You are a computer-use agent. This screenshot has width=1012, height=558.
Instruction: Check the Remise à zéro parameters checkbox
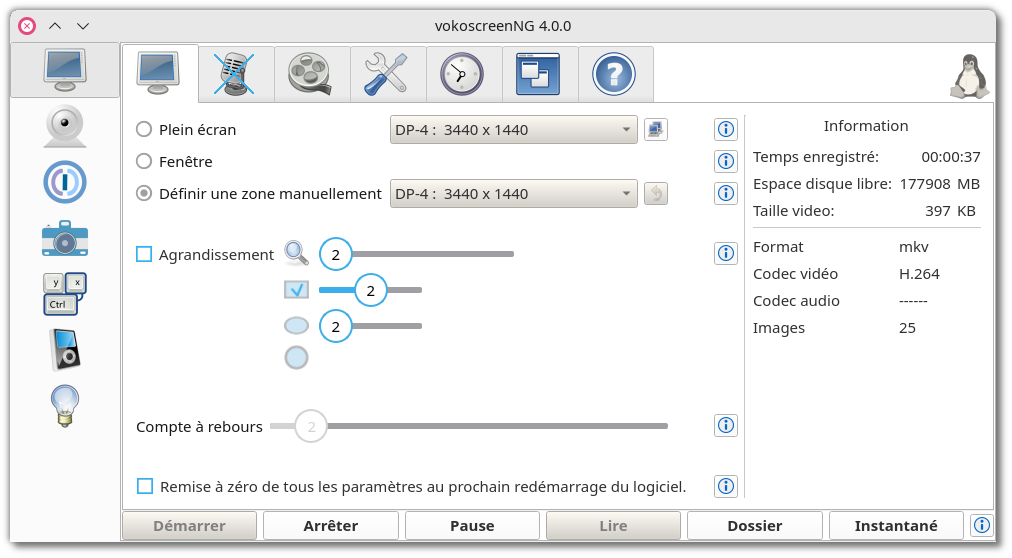point(145,486)
